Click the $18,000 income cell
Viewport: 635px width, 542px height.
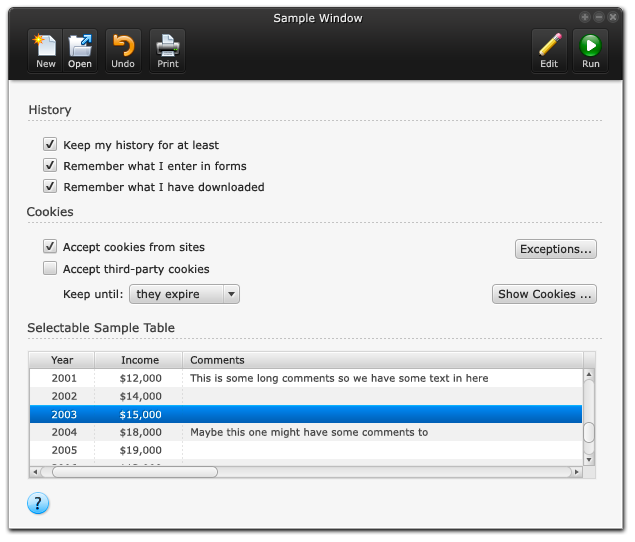pos(141,432)
